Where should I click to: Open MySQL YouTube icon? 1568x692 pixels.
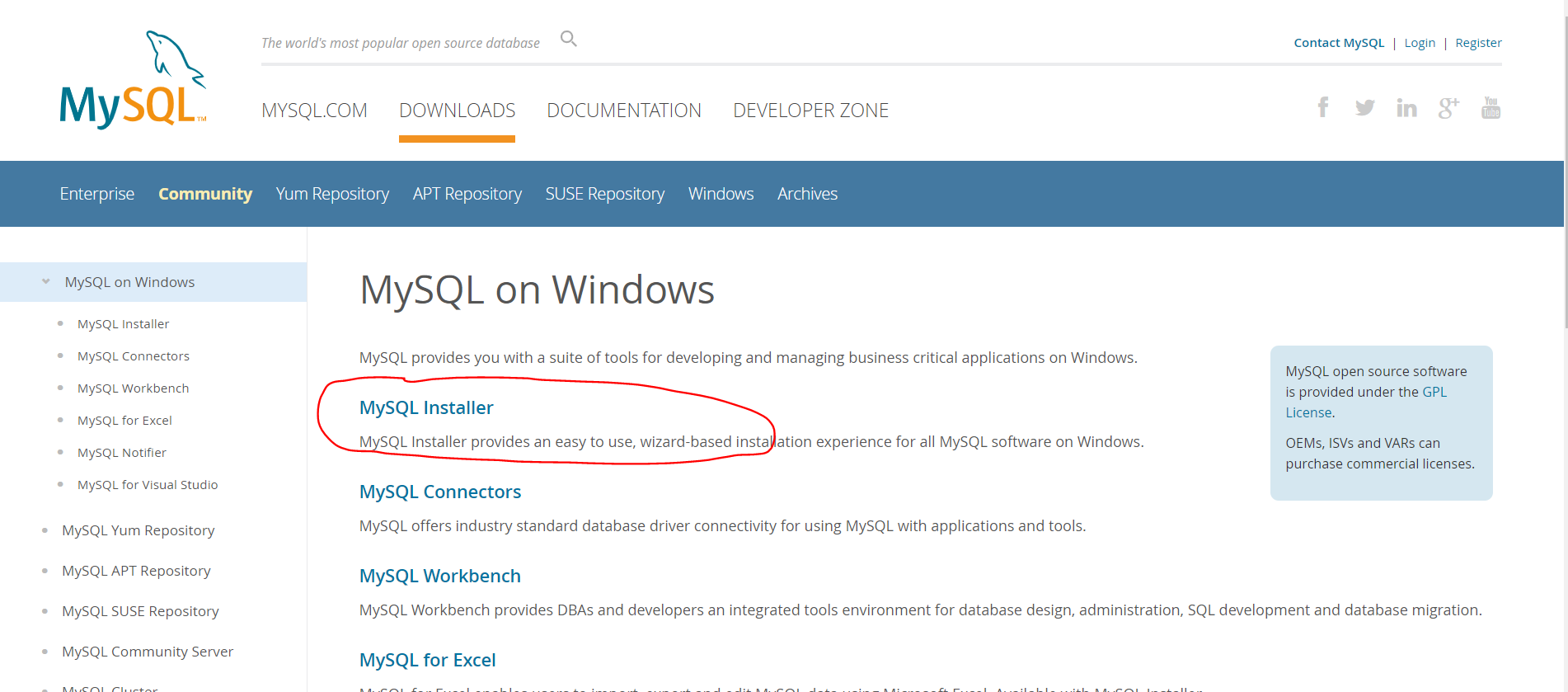tap(1491, 107)
